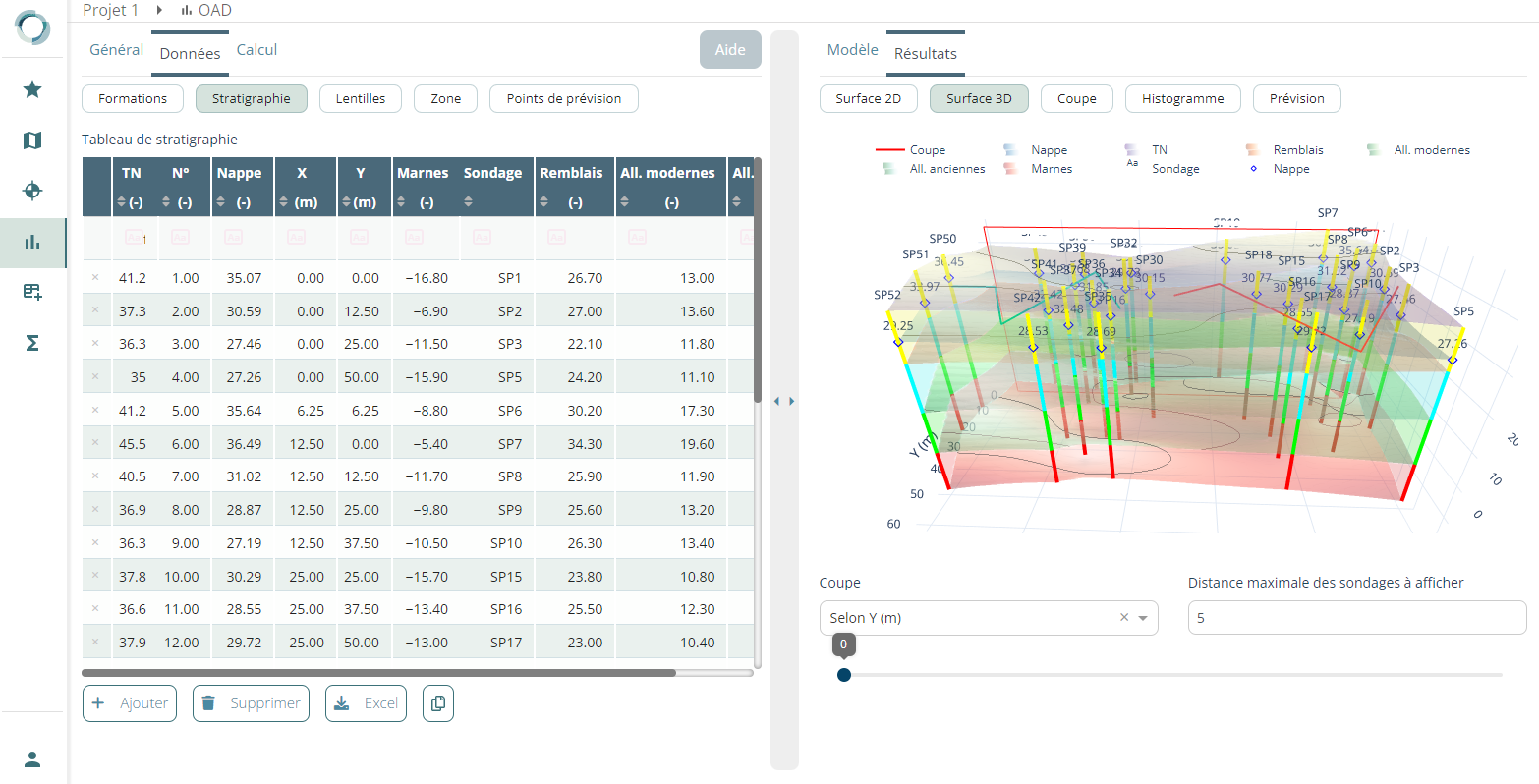Sort the Sondage column
Viewport: 1539px width, 784px height.
point(469,202)
